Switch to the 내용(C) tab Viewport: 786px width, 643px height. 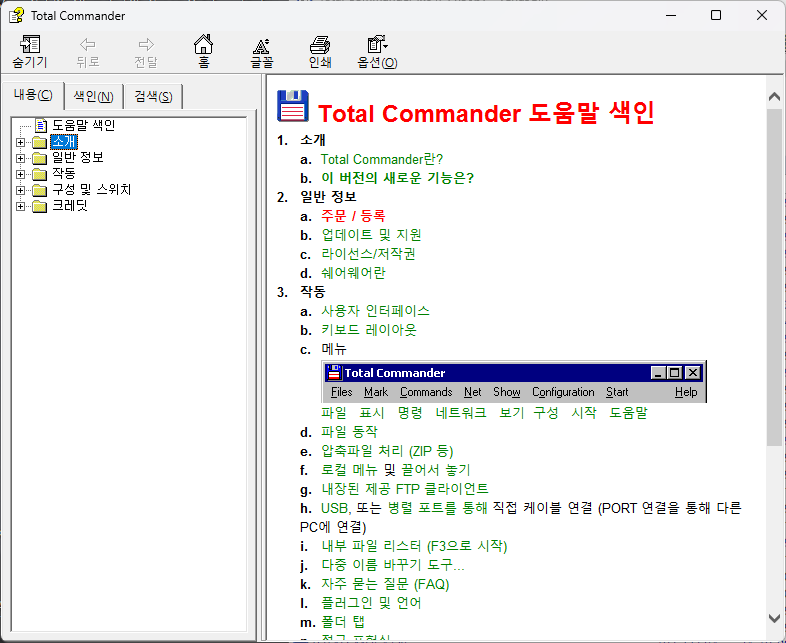(33, 95)
